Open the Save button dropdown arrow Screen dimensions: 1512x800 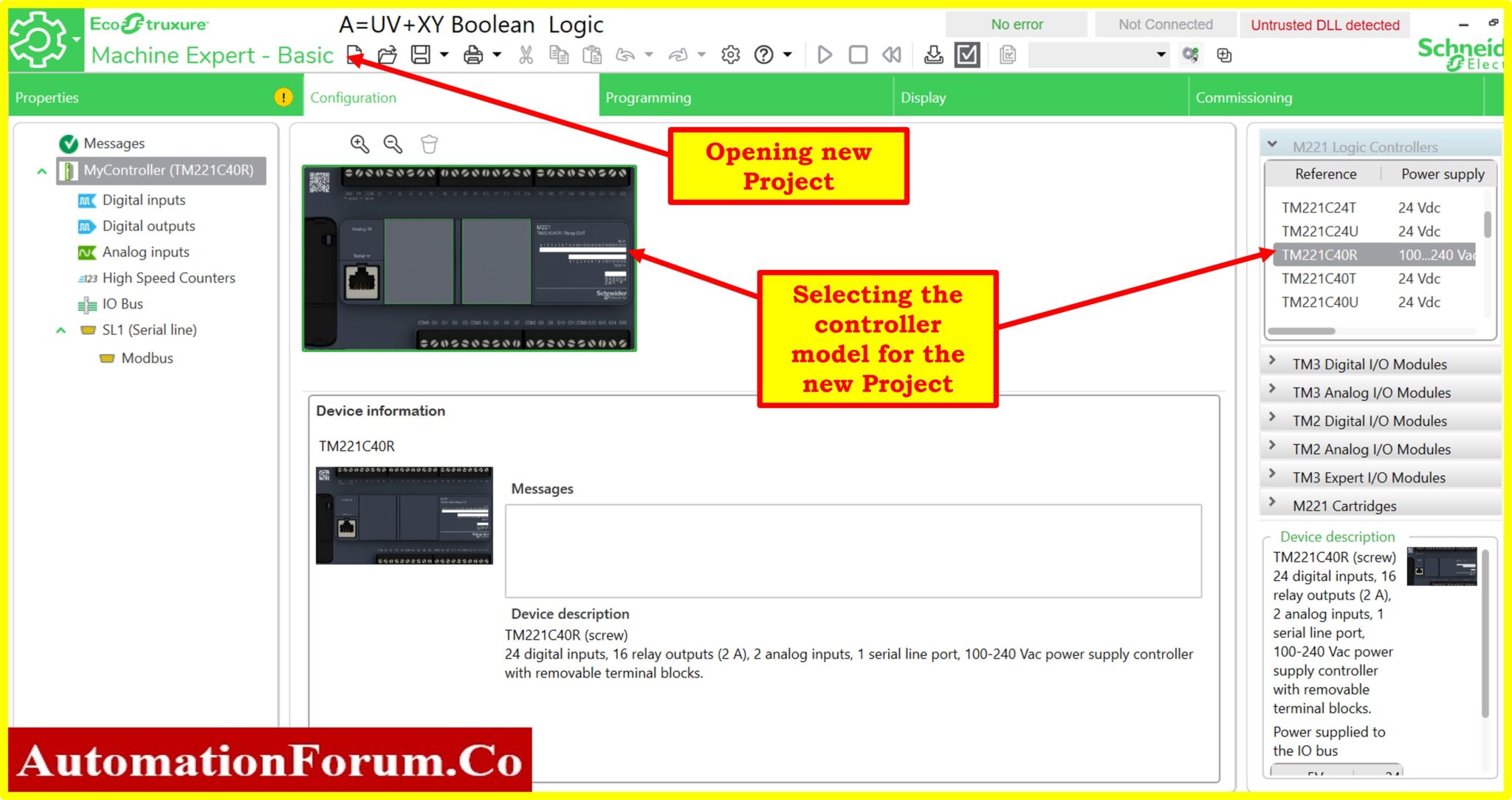pyautogui.click(x=444, y=55)
